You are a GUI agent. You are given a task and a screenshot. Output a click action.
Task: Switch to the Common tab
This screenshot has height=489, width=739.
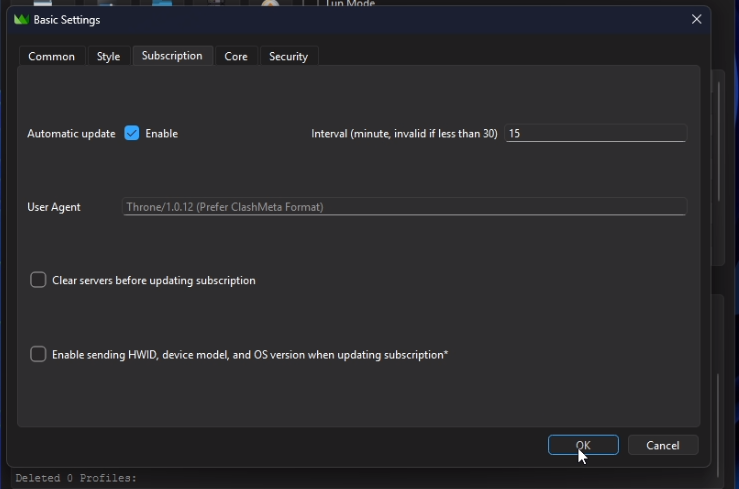click(x=51, y=57)
